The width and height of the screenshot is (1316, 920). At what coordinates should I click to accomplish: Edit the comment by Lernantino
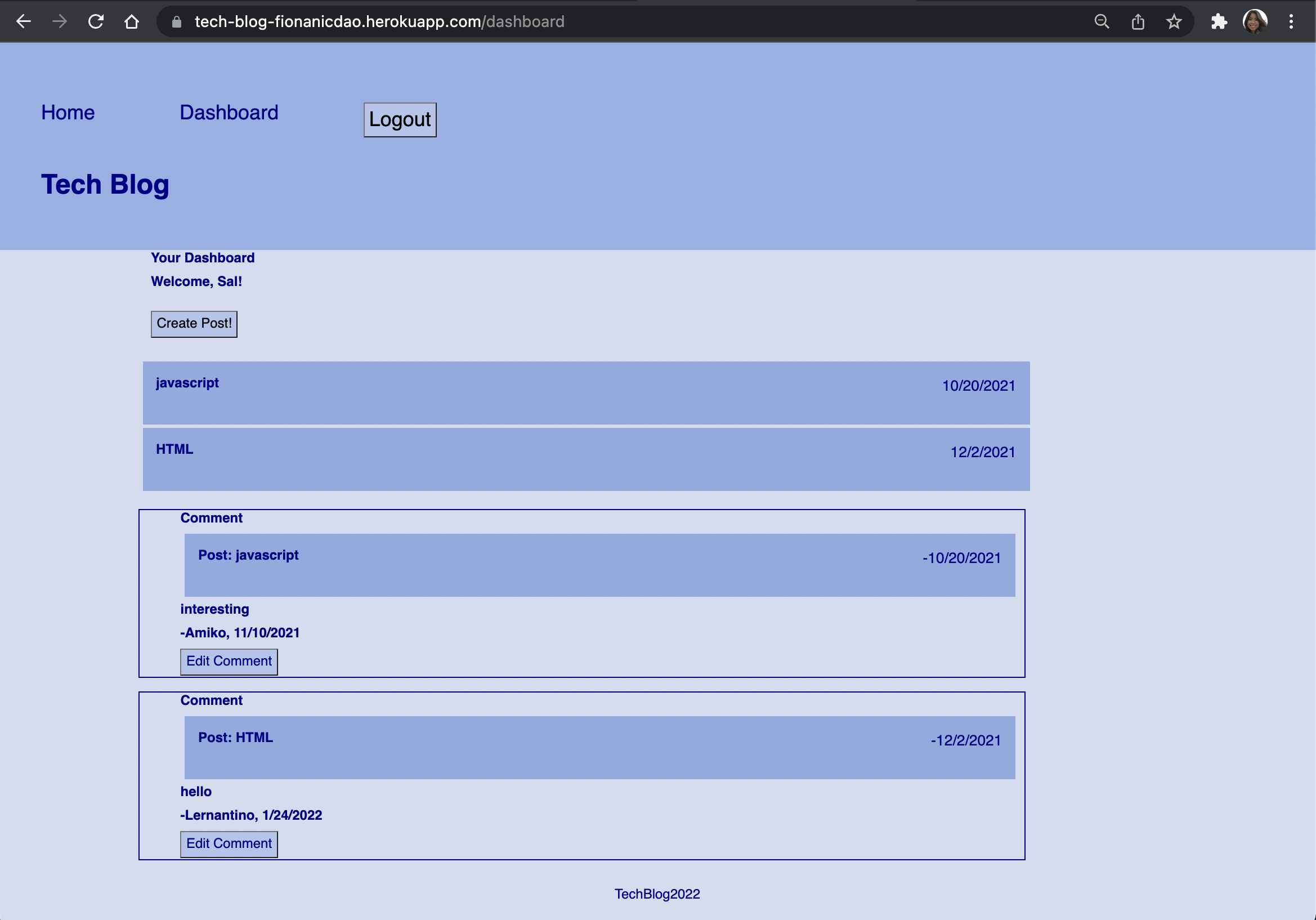(229, 844)
